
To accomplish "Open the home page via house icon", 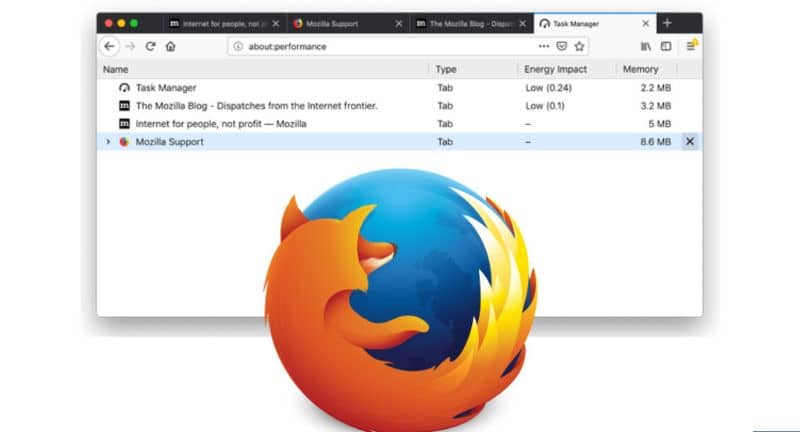I will [x=170, y=46].
